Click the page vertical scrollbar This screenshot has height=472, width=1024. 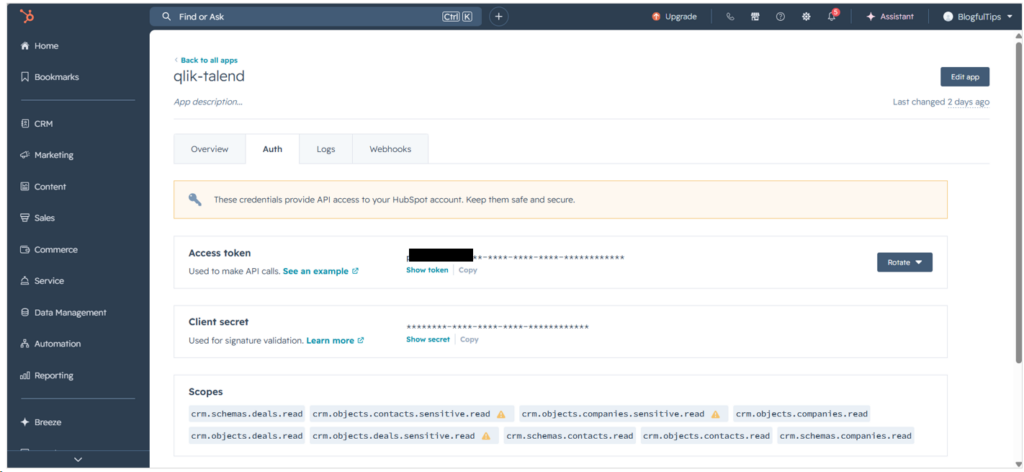point(1018,202)
